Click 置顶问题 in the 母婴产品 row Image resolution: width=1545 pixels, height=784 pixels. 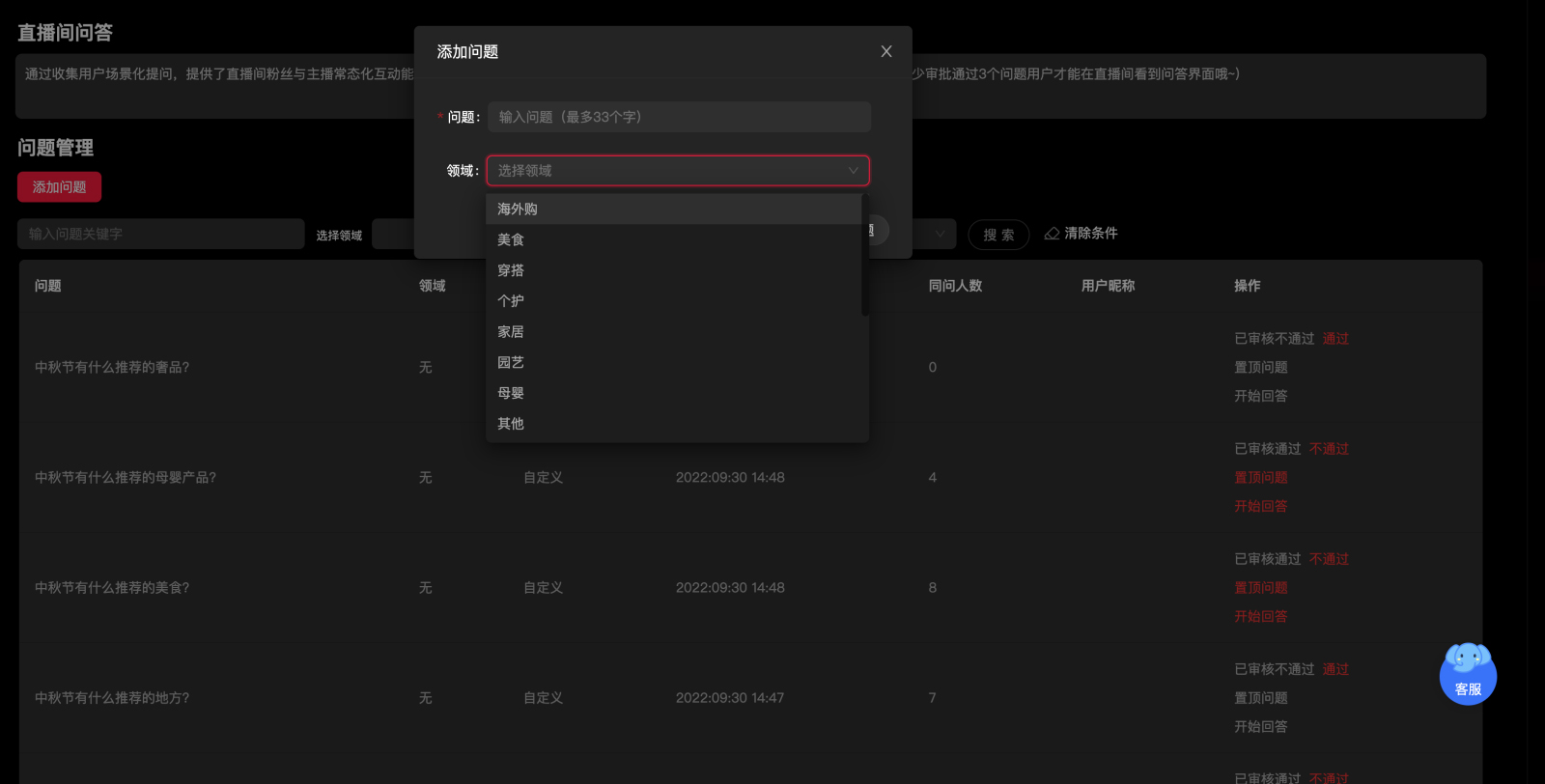click(x=1261, y=478)
